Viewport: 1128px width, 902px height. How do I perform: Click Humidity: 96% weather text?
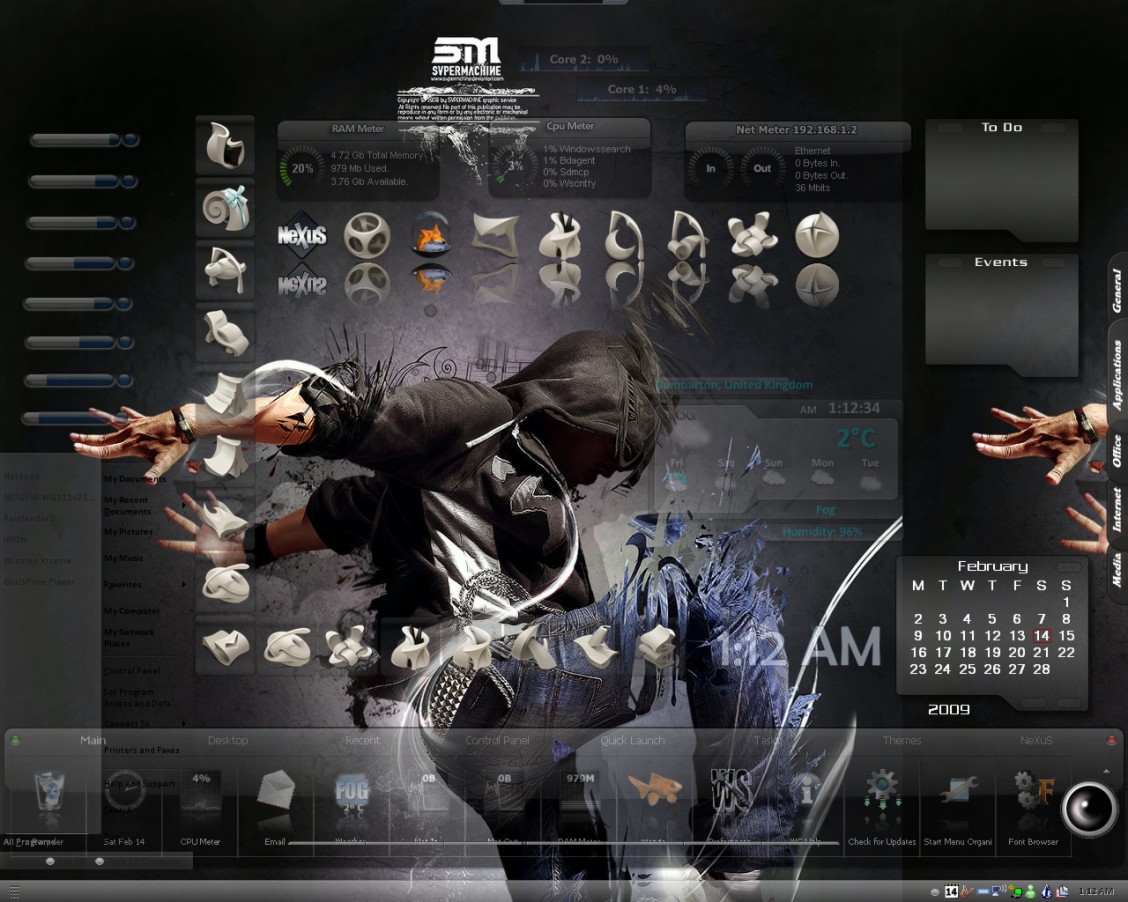click(x=822, y=532)
